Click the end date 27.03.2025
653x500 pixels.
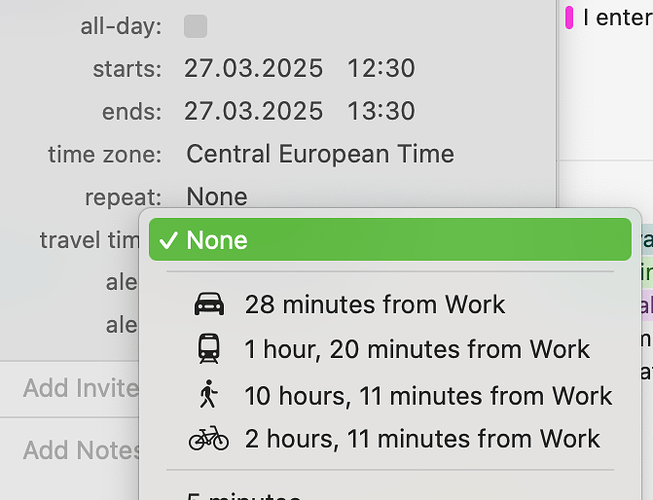click(254, 111)
